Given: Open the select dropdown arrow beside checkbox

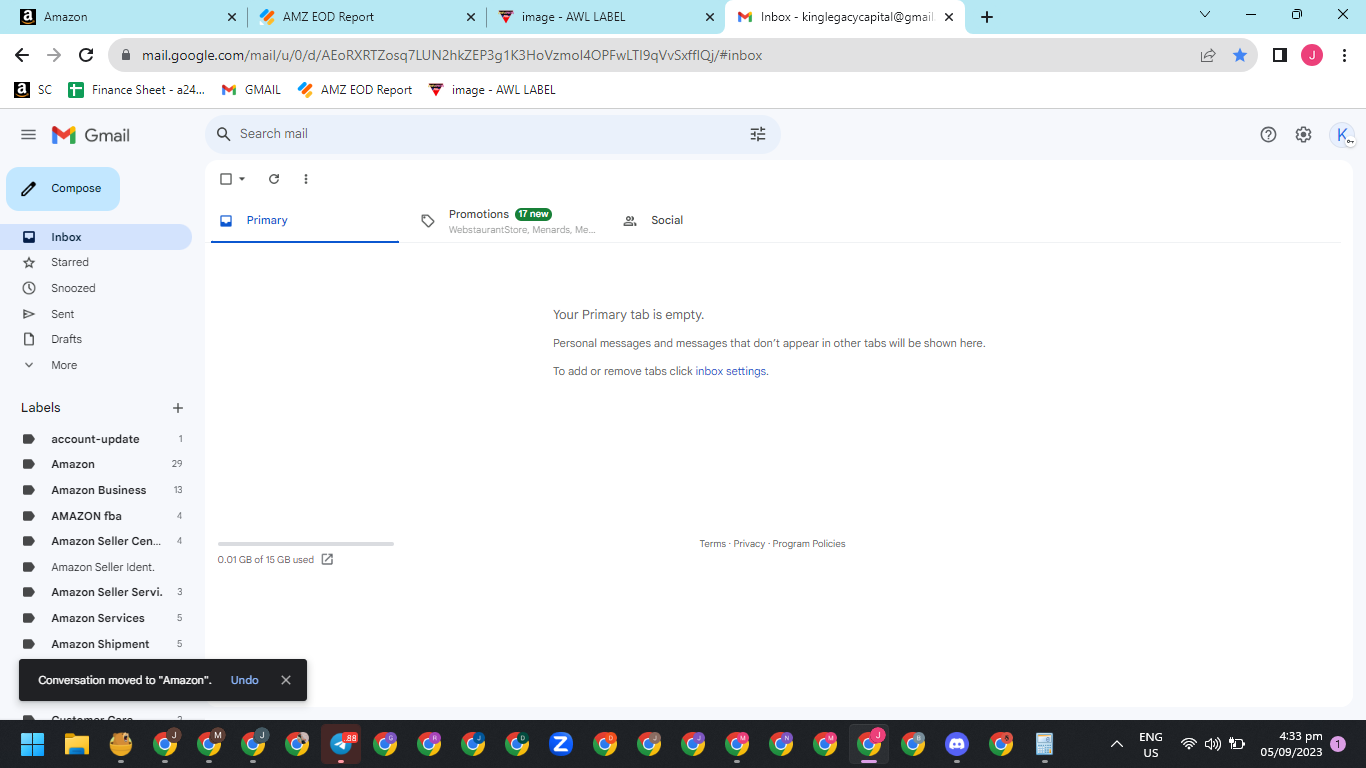Looking at the screenshot, I should (242, 179).
